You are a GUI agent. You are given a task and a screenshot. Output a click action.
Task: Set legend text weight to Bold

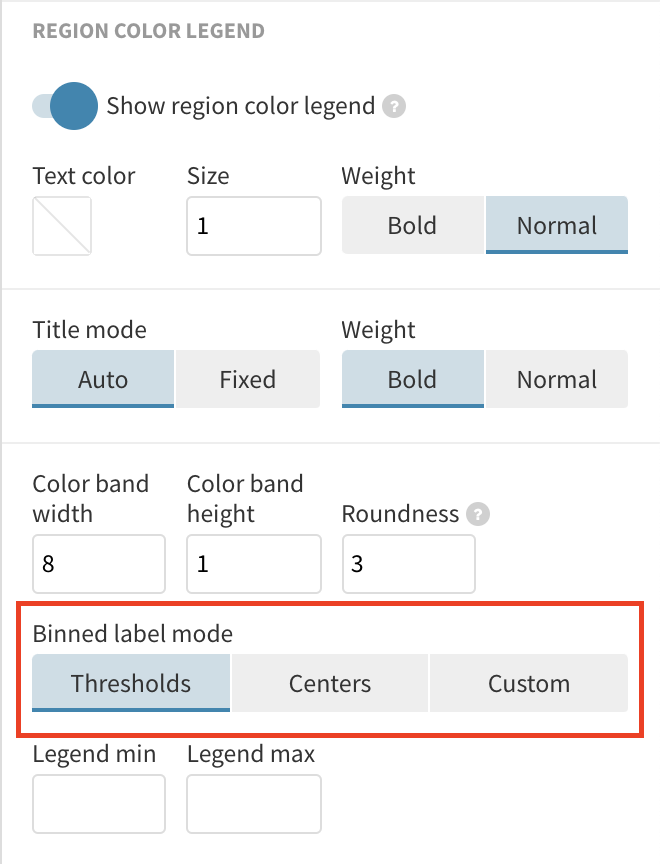[x=412, y=225]
